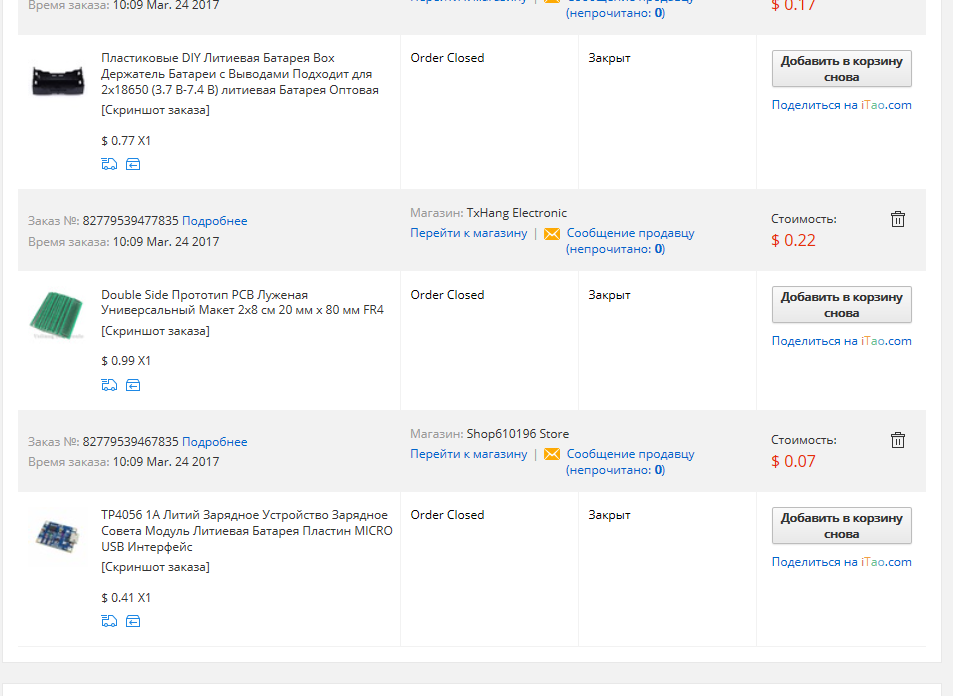Click envelope icon for TxHang Electronic seller
This screenshot has height=696, width=953.
tap(552, 234)
